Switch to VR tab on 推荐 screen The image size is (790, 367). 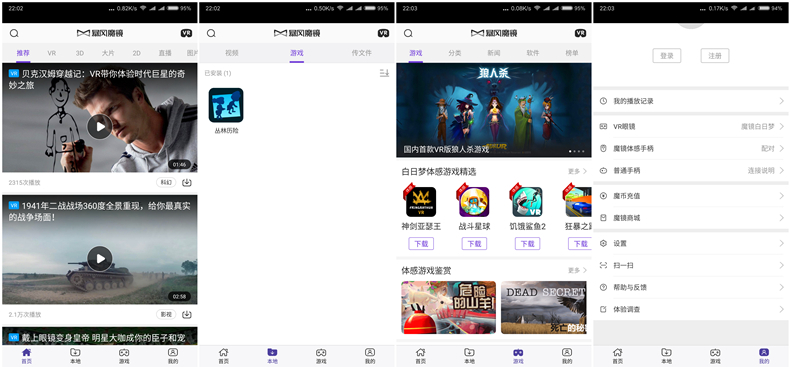[x=52, y=53]
